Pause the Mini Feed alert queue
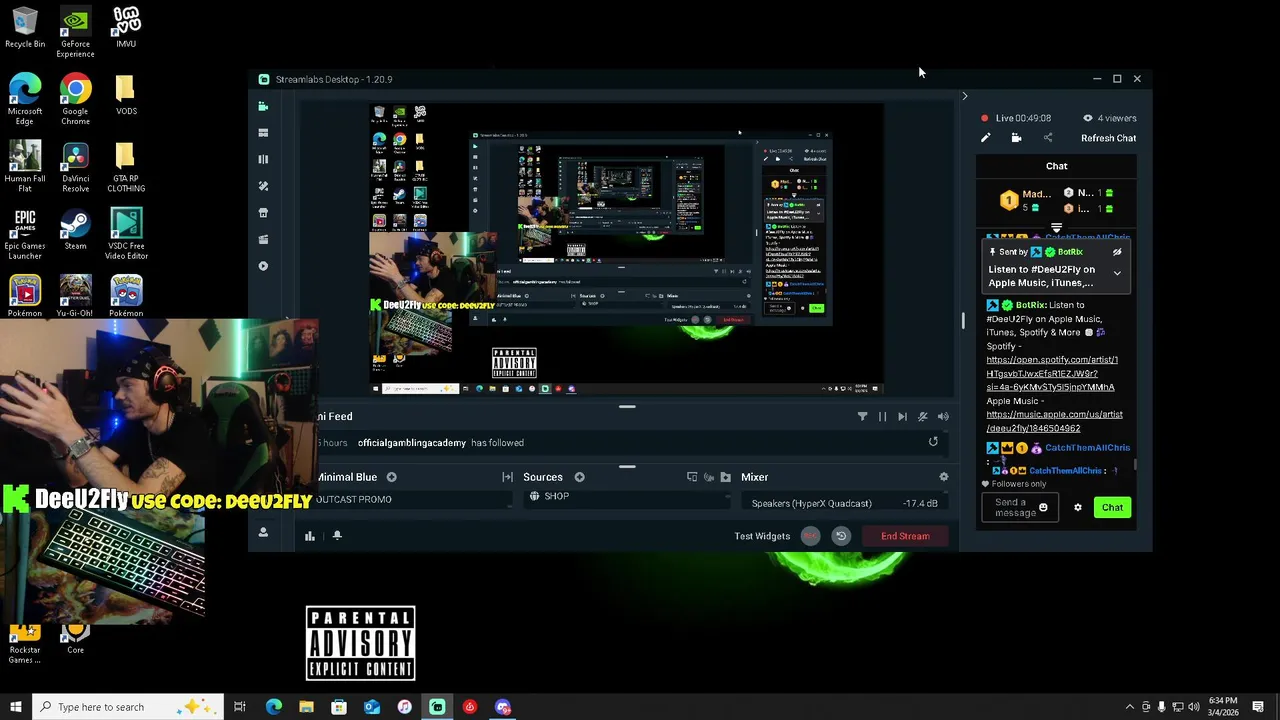The image size is (1280, 720). [x=882, y=417]
